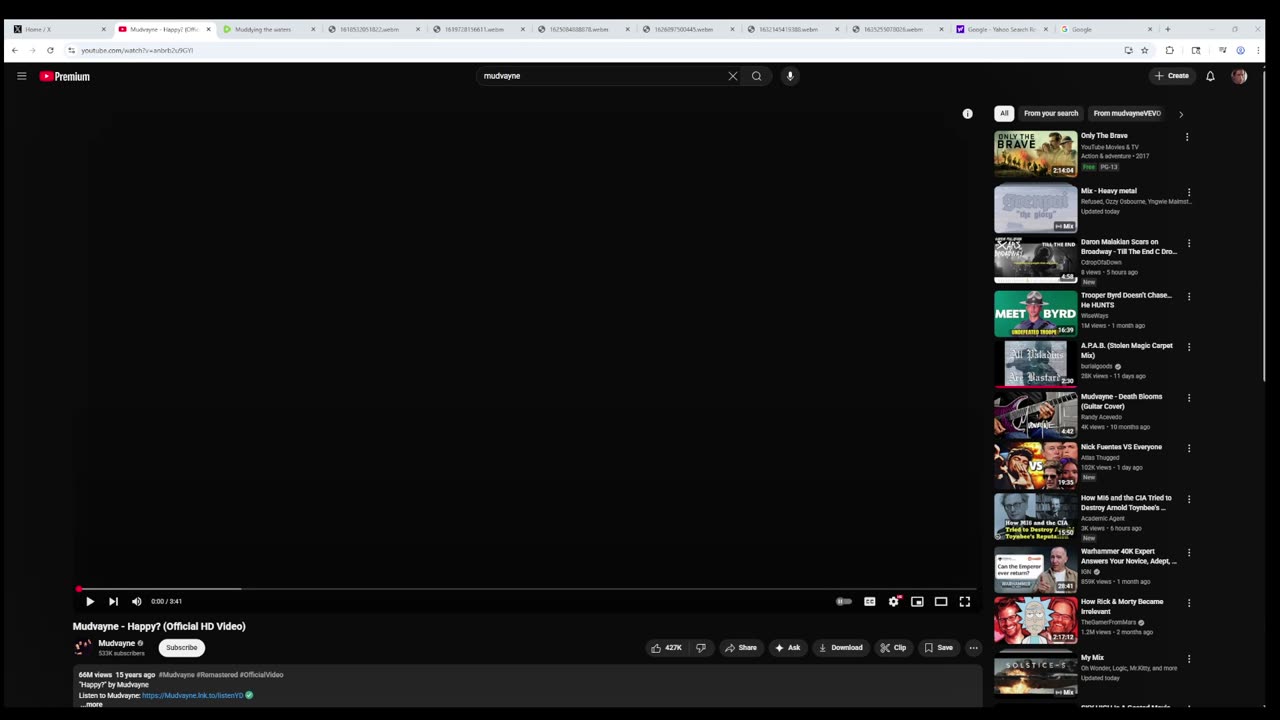Switch to the Home / X tab

pyautogui.click(x=58, y=29)
